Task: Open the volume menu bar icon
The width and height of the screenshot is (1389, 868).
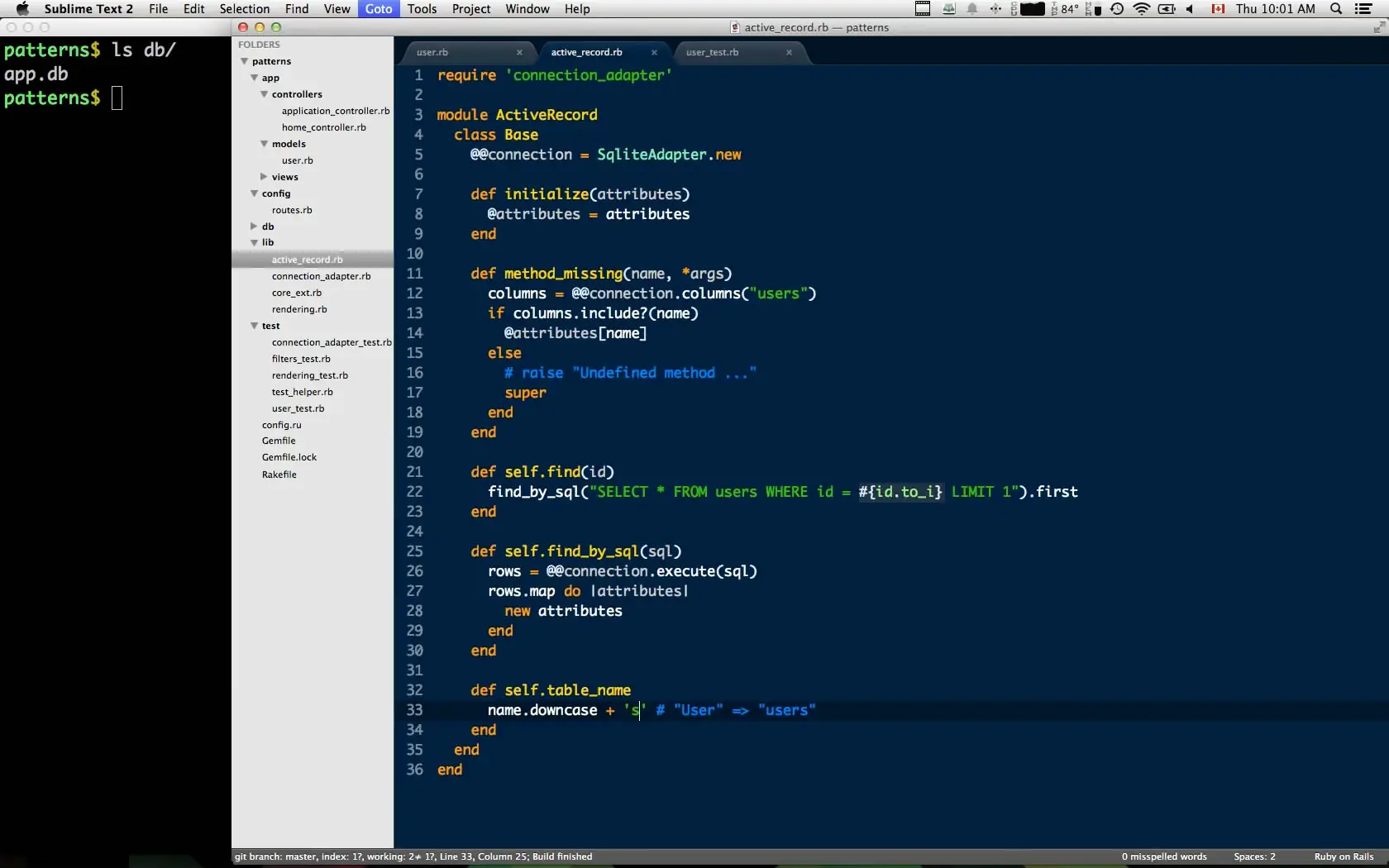Action: (1190, 9)
